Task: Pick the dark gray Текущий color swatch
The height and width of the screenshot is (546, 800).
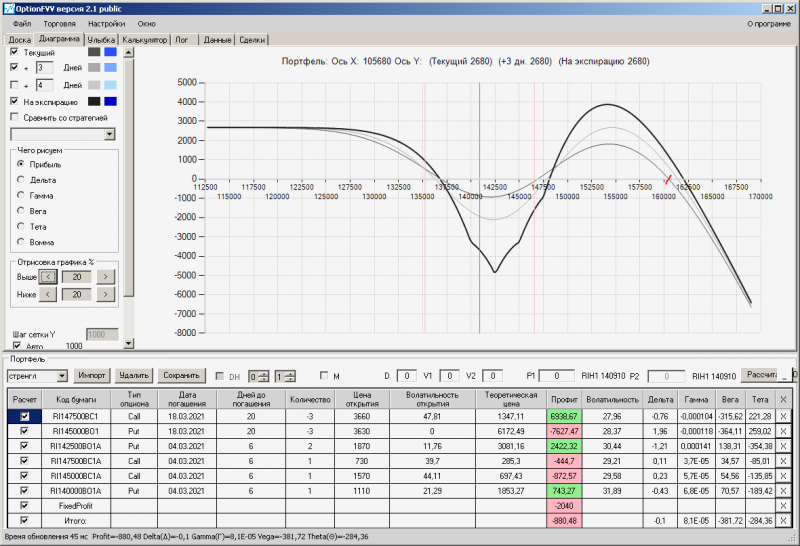Action: (94, 52)
